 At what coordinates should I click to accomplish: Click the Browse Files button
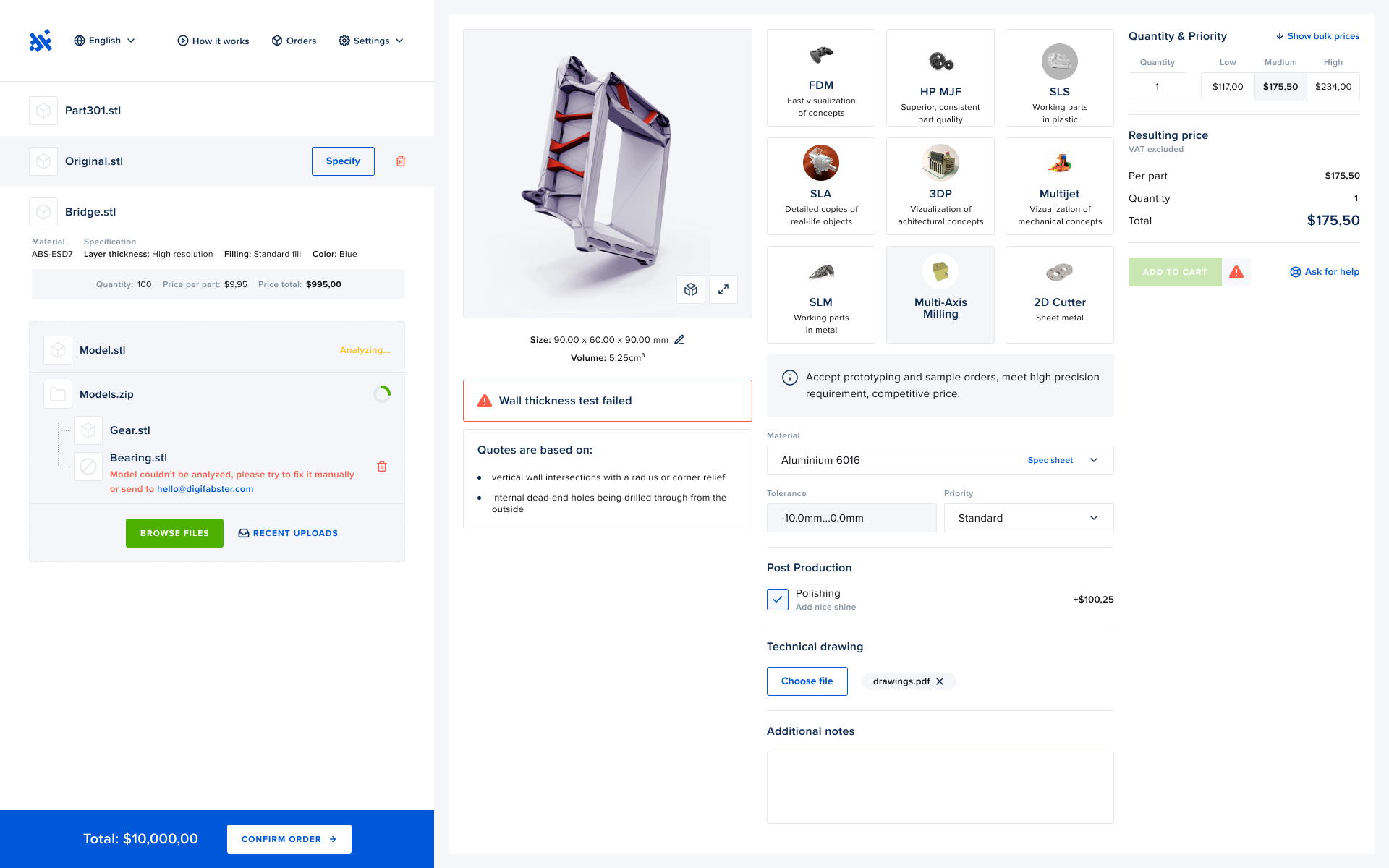[x=174, y=533]
